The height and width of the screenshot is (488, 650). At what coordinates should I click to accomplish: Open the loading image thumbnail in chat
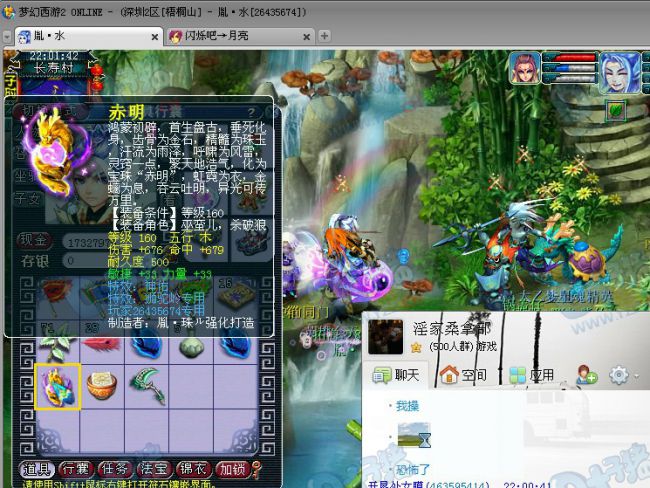click(x=414, y=435)
